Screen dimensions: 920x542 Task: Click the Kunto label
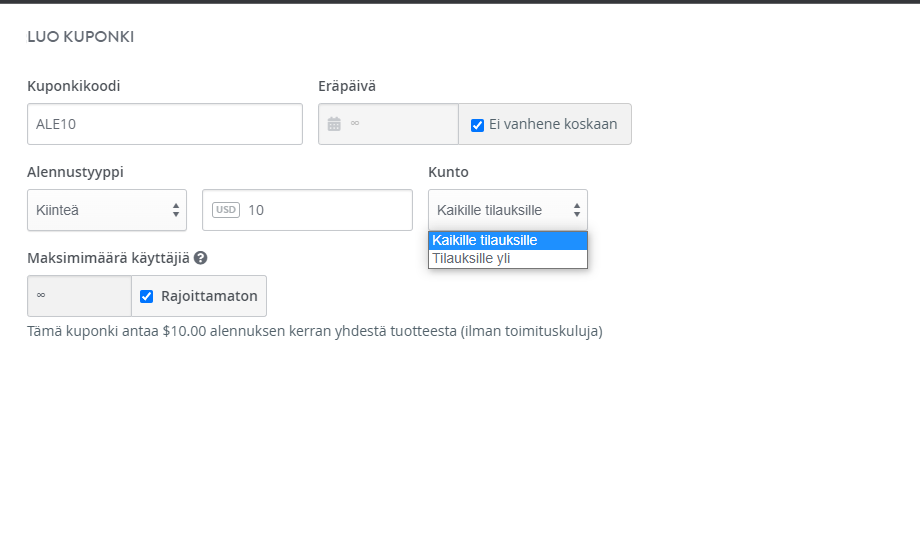pos(448,172)
